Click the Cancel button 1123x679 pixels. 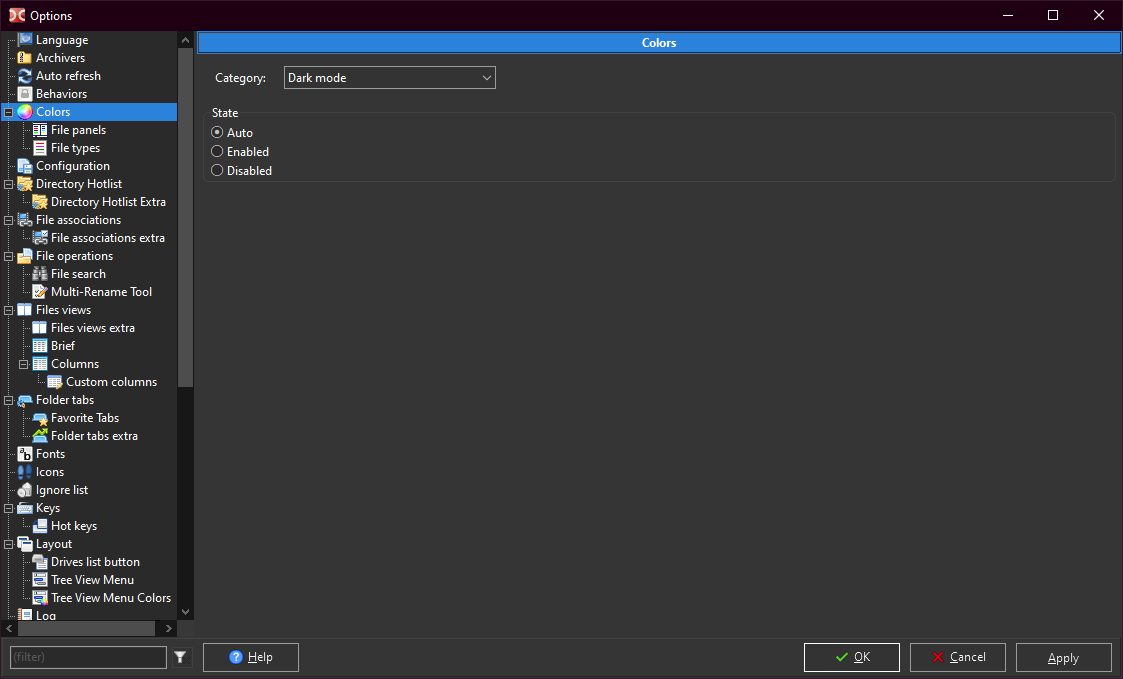[957, 657]
